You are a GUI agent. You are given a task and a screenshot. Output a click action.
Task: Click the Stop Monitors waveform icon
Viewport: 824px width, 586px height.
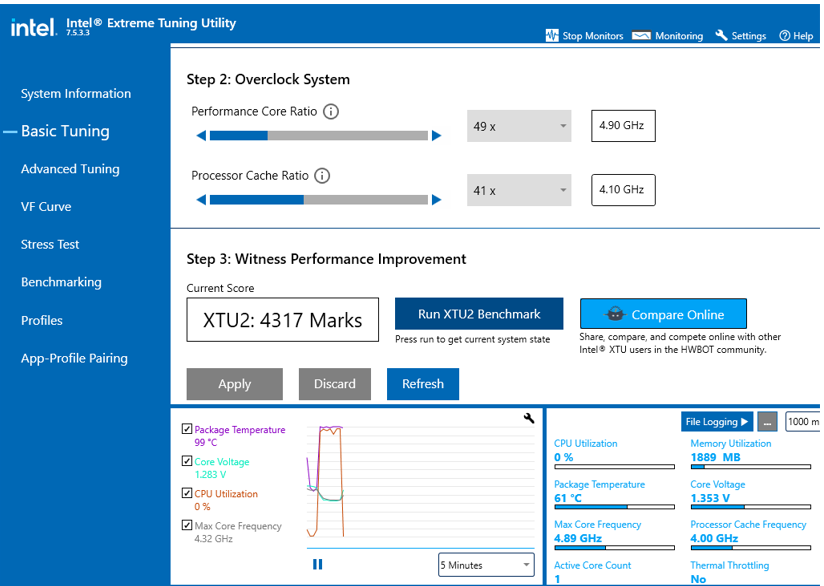pyautogui.click(x=552, y=35)
